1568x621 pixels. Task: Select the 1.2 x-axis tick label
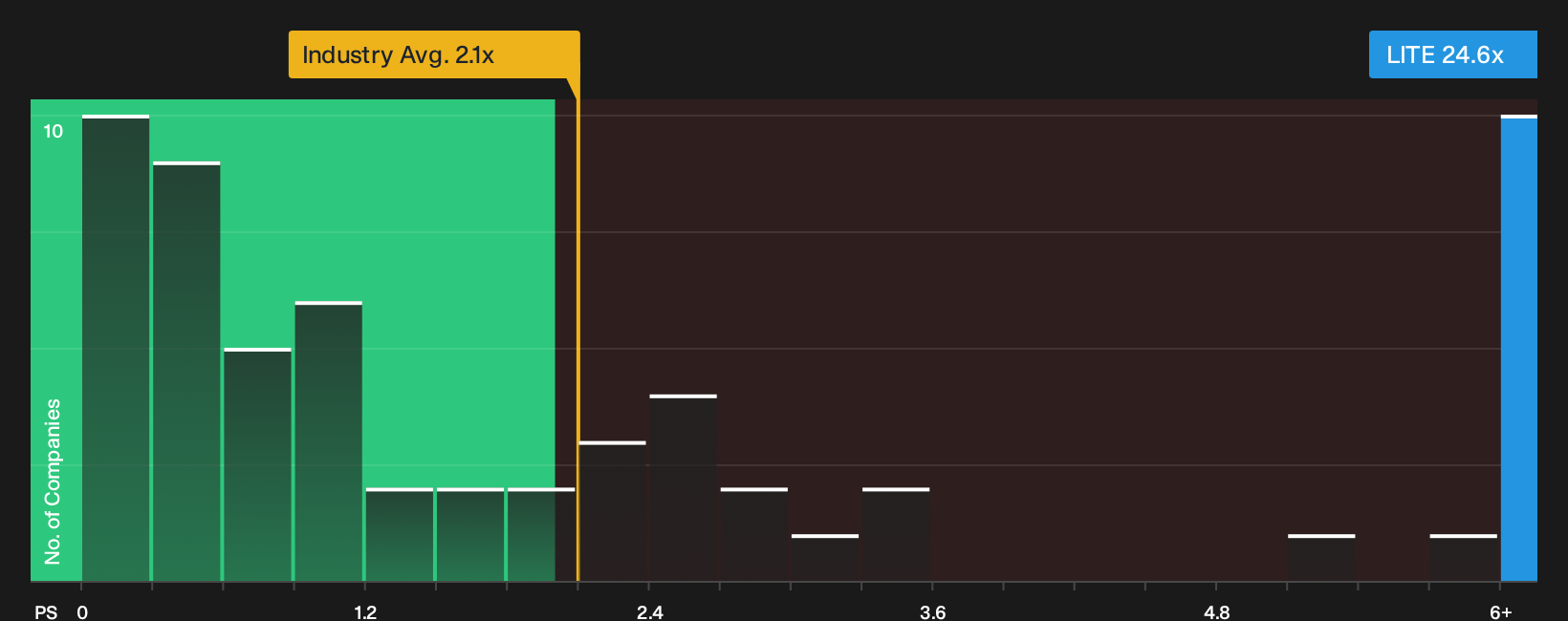365,612
